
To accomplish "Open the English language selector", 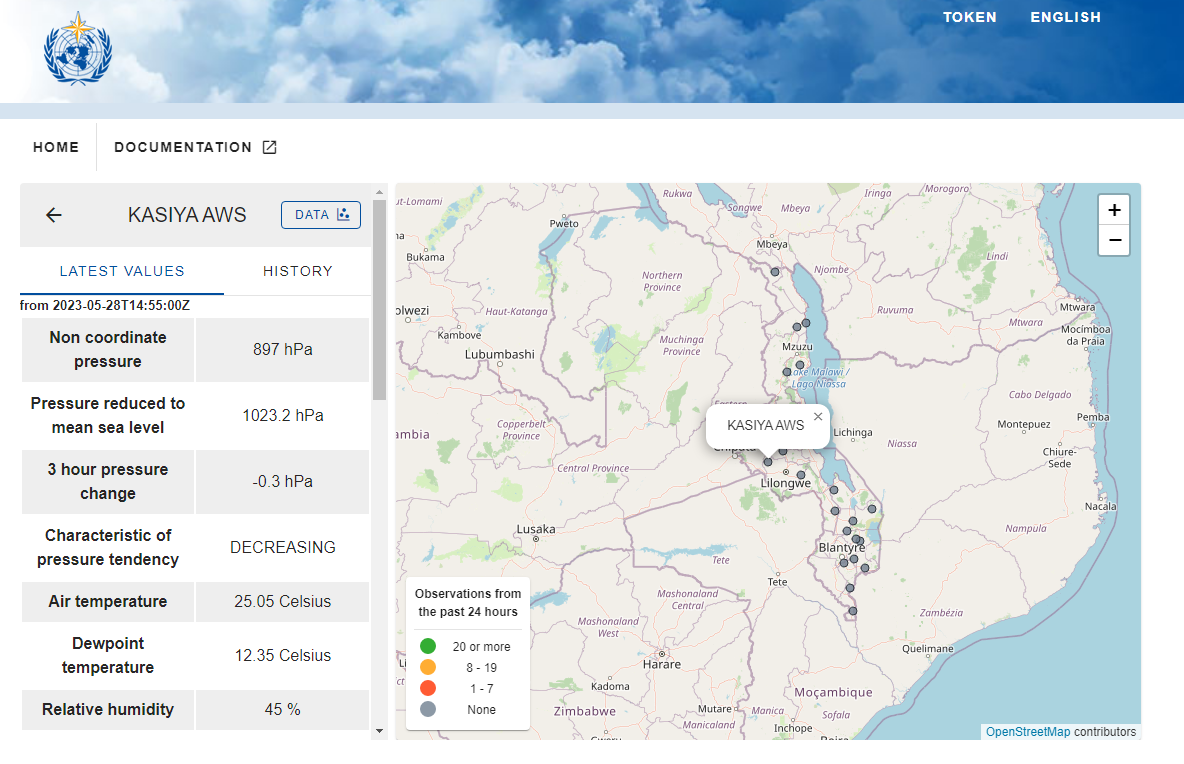I will coord(1065,17).
